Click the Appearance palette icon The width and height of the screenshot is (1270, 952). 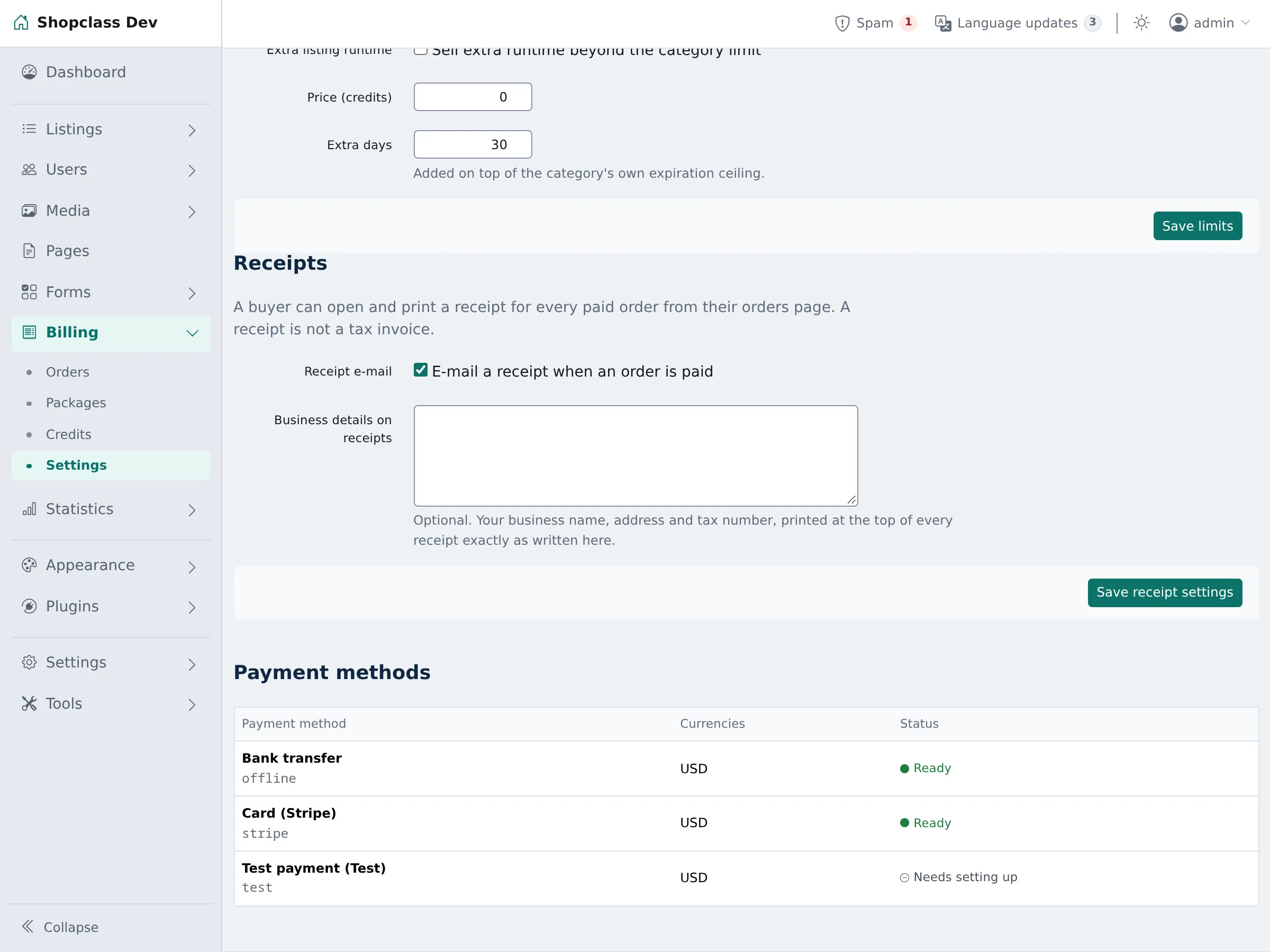(29, 565)
